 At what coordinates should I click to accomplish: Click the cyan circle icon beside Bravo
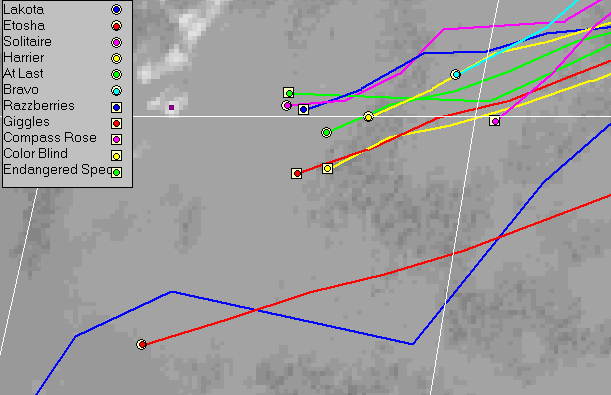click(116, 91)
